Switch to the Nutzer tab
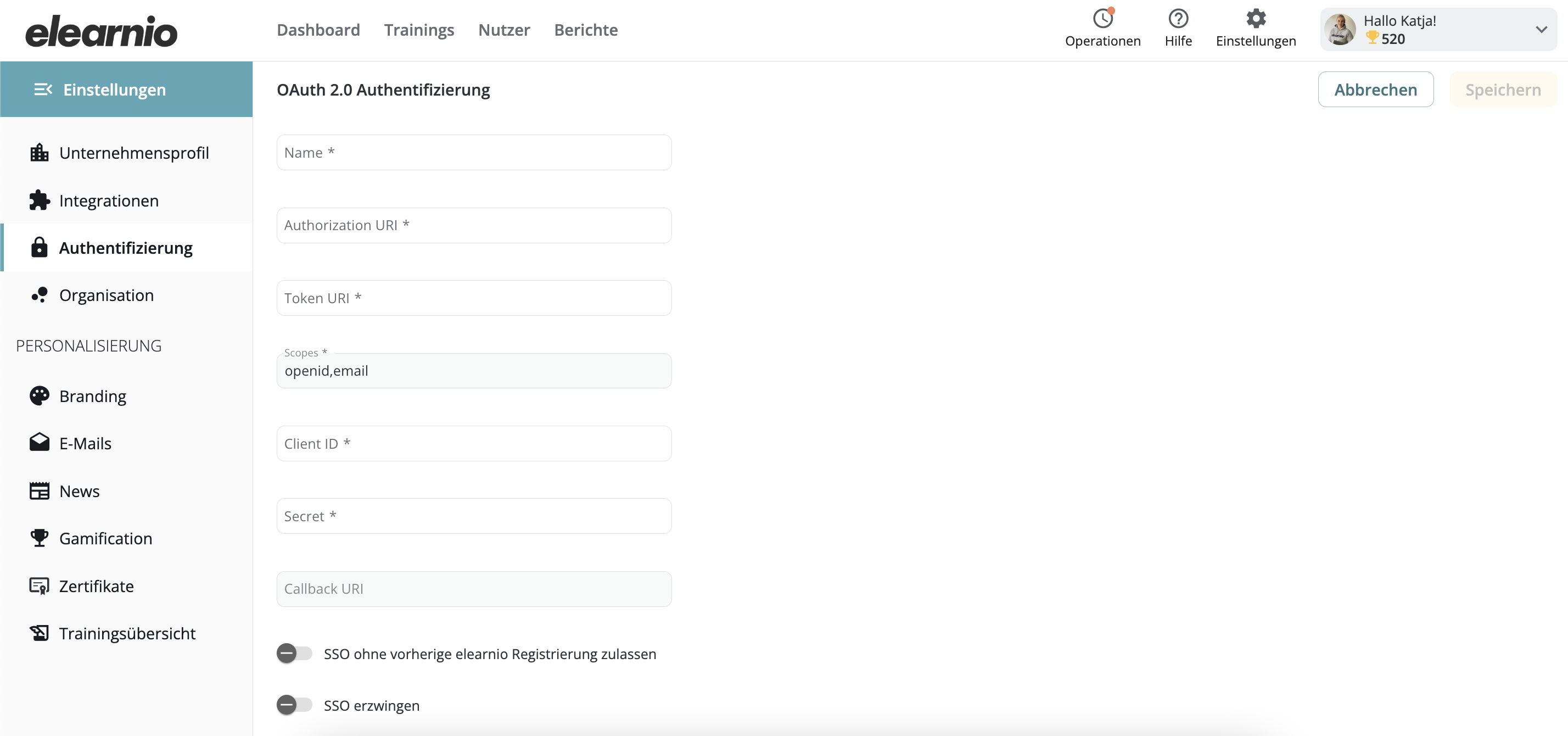This screenshot has height=736, width=1568. point(504,30)
